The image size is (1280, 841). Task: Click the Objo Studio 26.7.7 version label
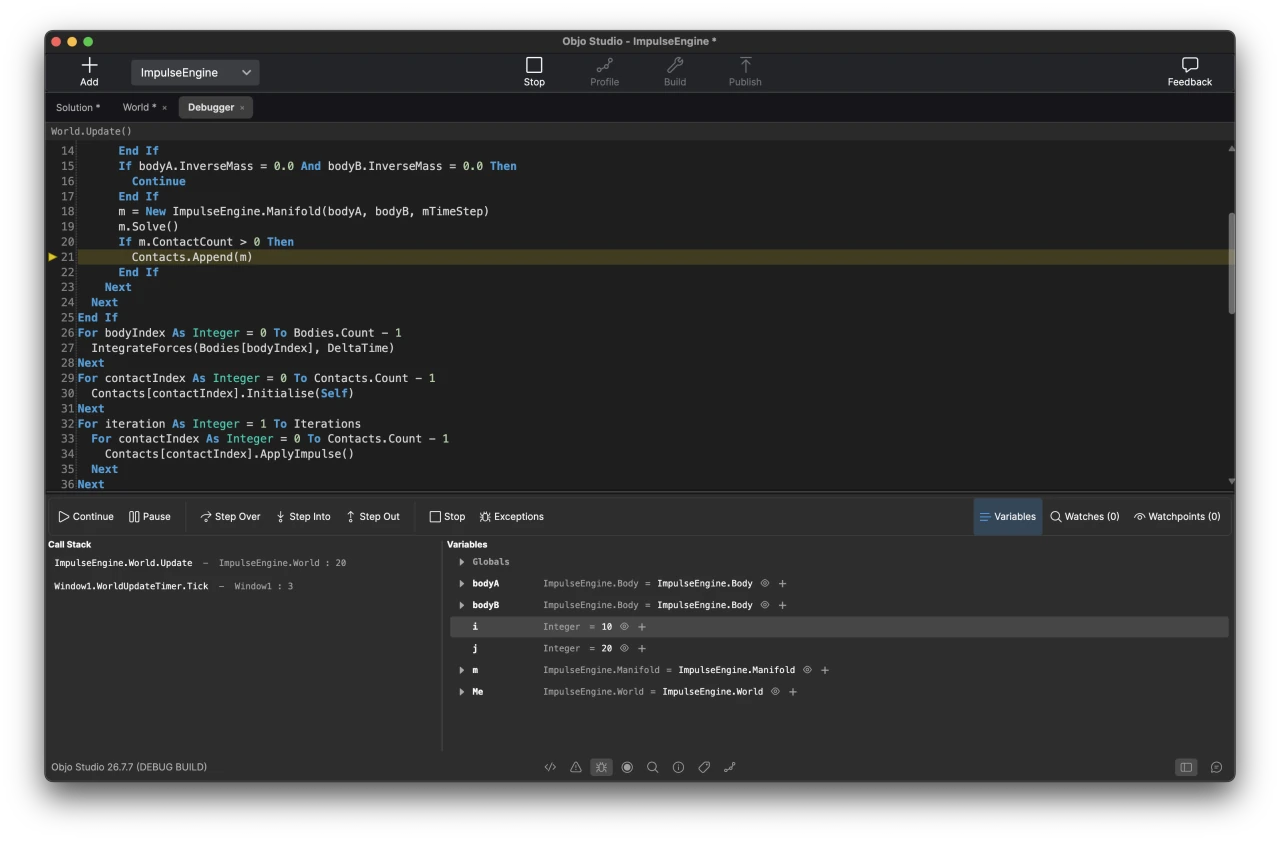[x=129, y=768]
